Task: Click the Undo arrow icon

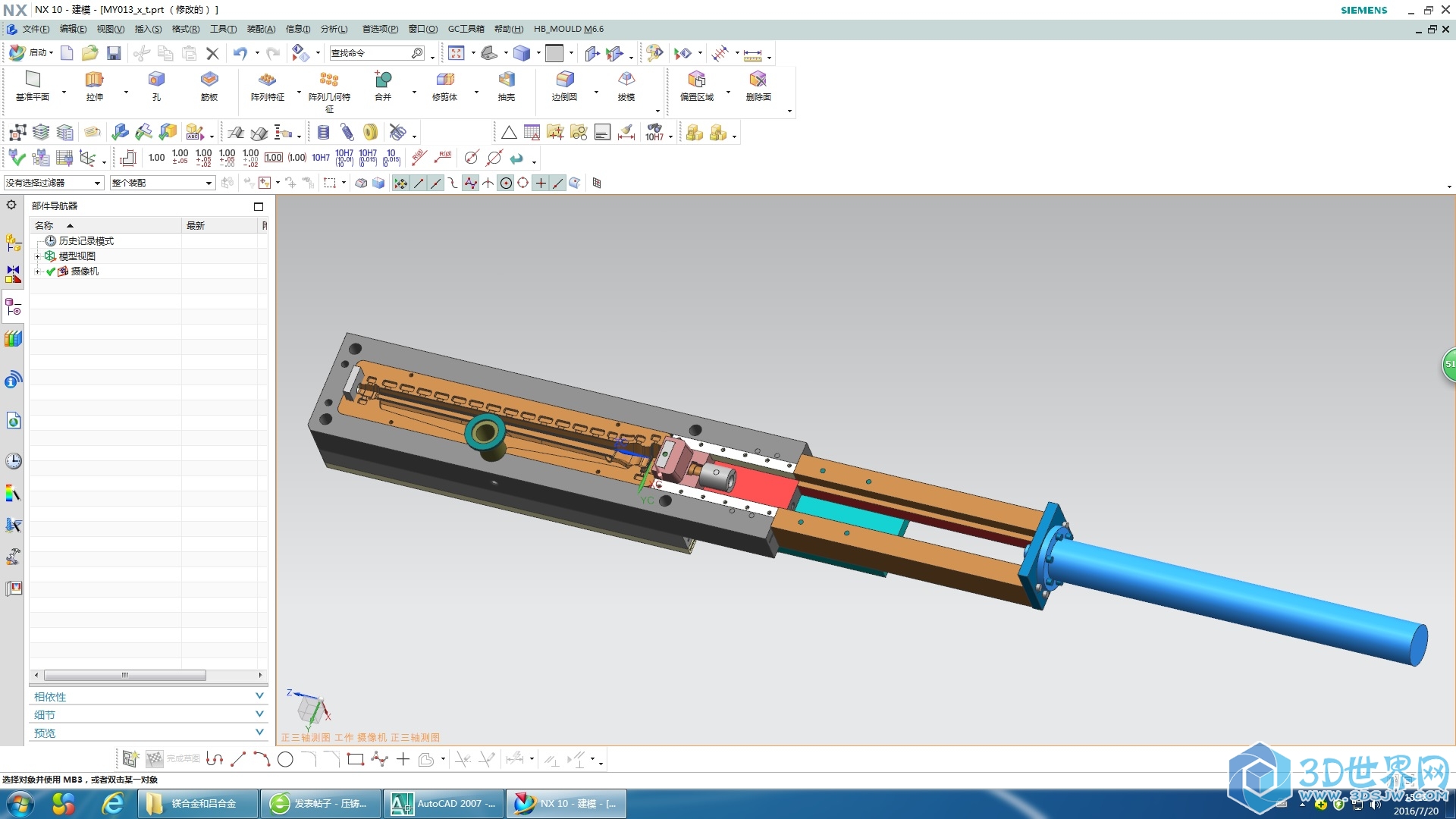Action: tap(240, 53)
